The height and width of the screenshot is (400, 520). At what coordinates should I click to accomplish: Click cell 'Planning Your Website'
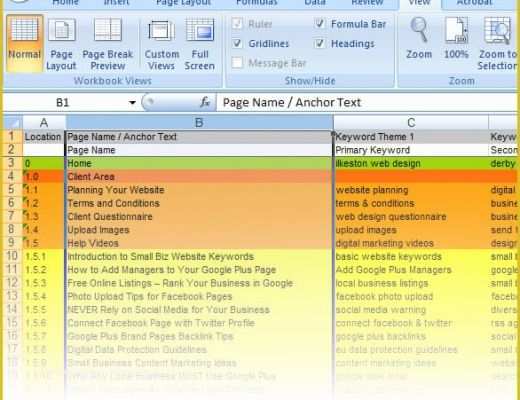[199, 190]
